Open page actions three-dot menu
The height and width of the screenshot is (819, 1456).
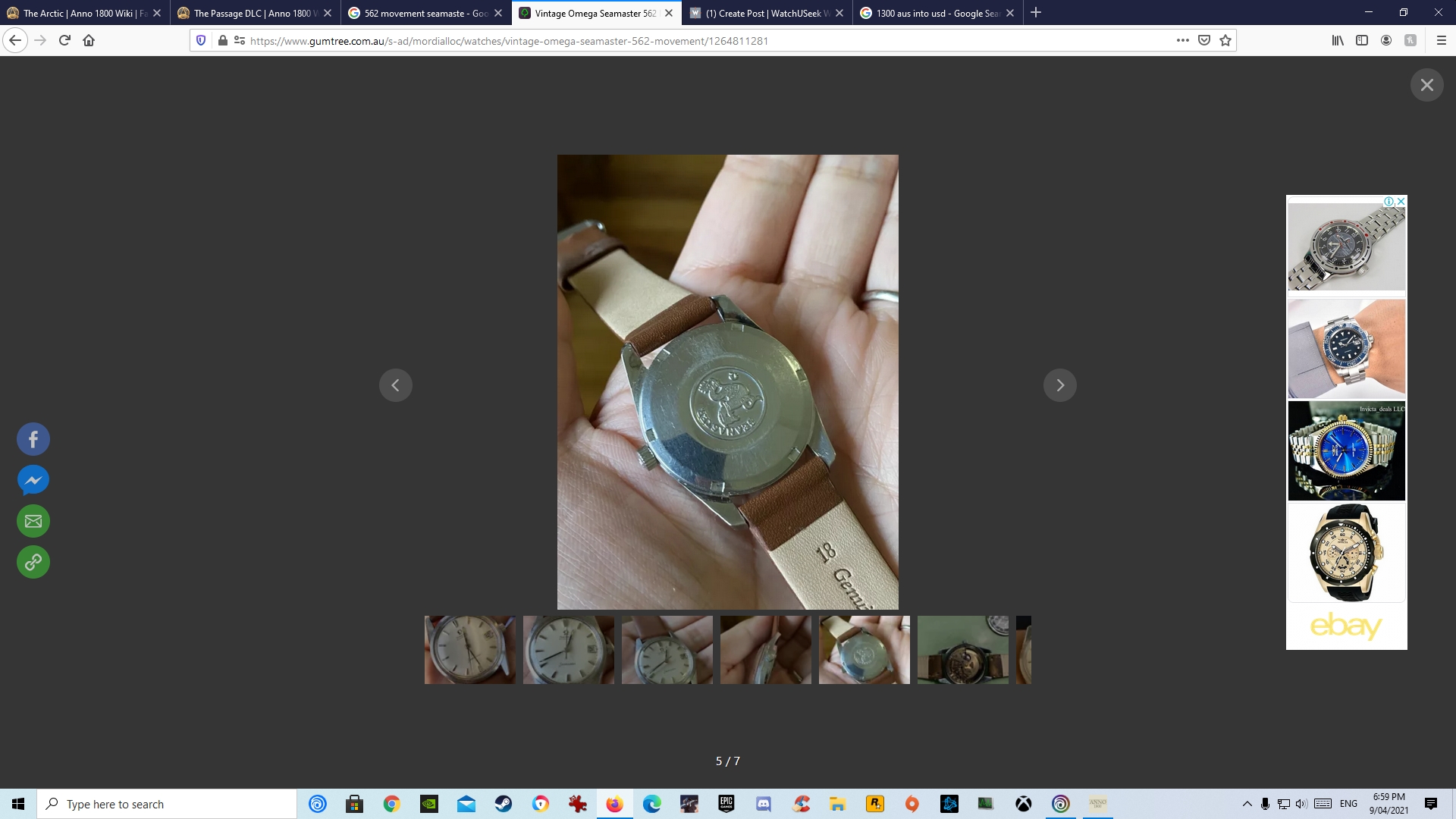[1182, 40]
